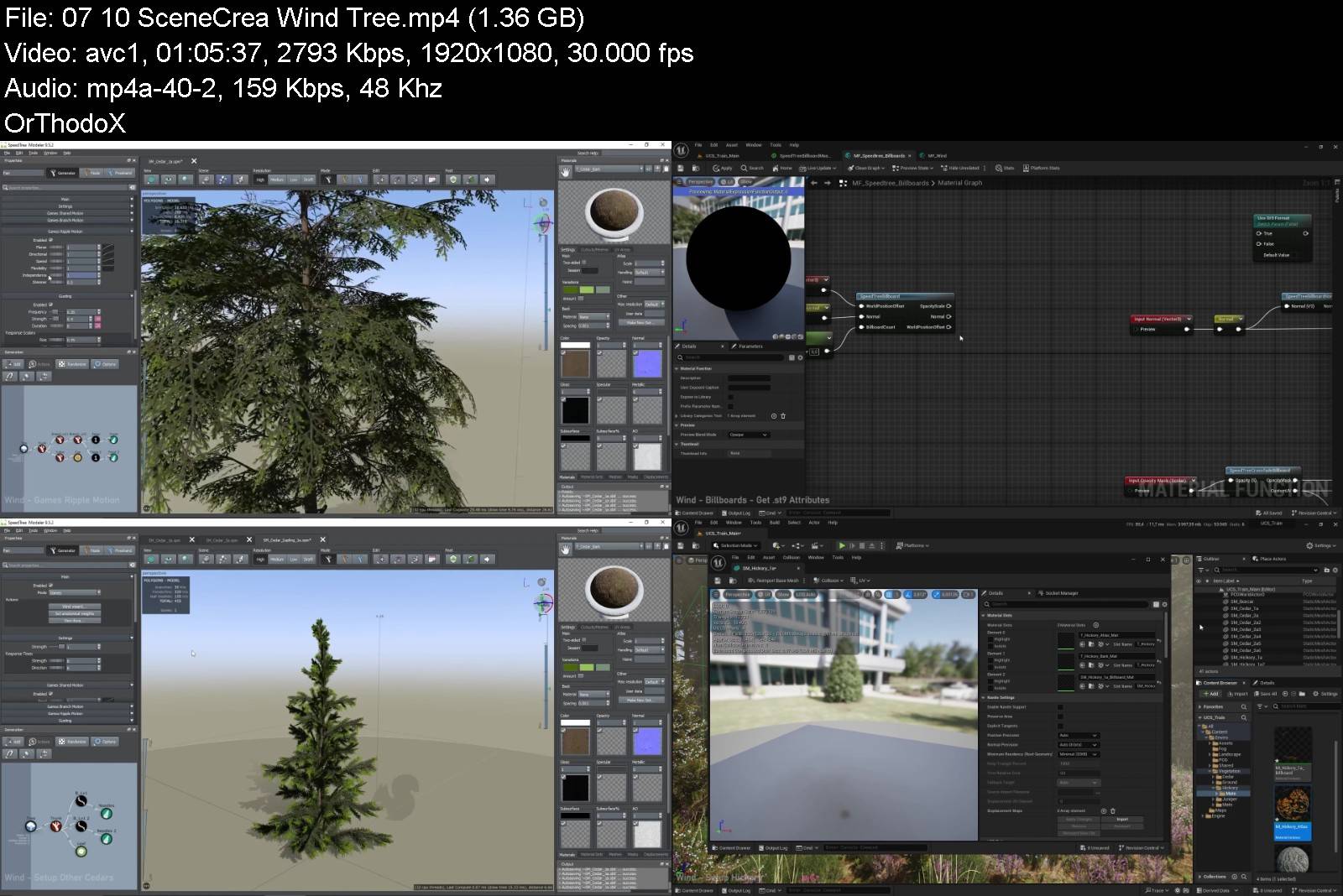1343x896 pixels.
Task: Toggle the Highlight checkbox for Element 0
Action: pyautogui.click(x=991, y=639)
